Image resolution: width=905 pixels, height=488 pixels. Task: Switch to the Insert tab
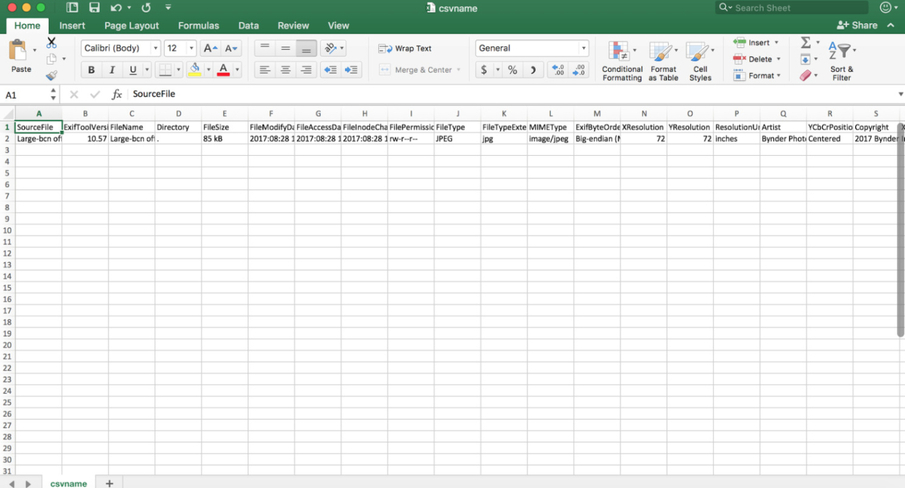pos(72,25)
